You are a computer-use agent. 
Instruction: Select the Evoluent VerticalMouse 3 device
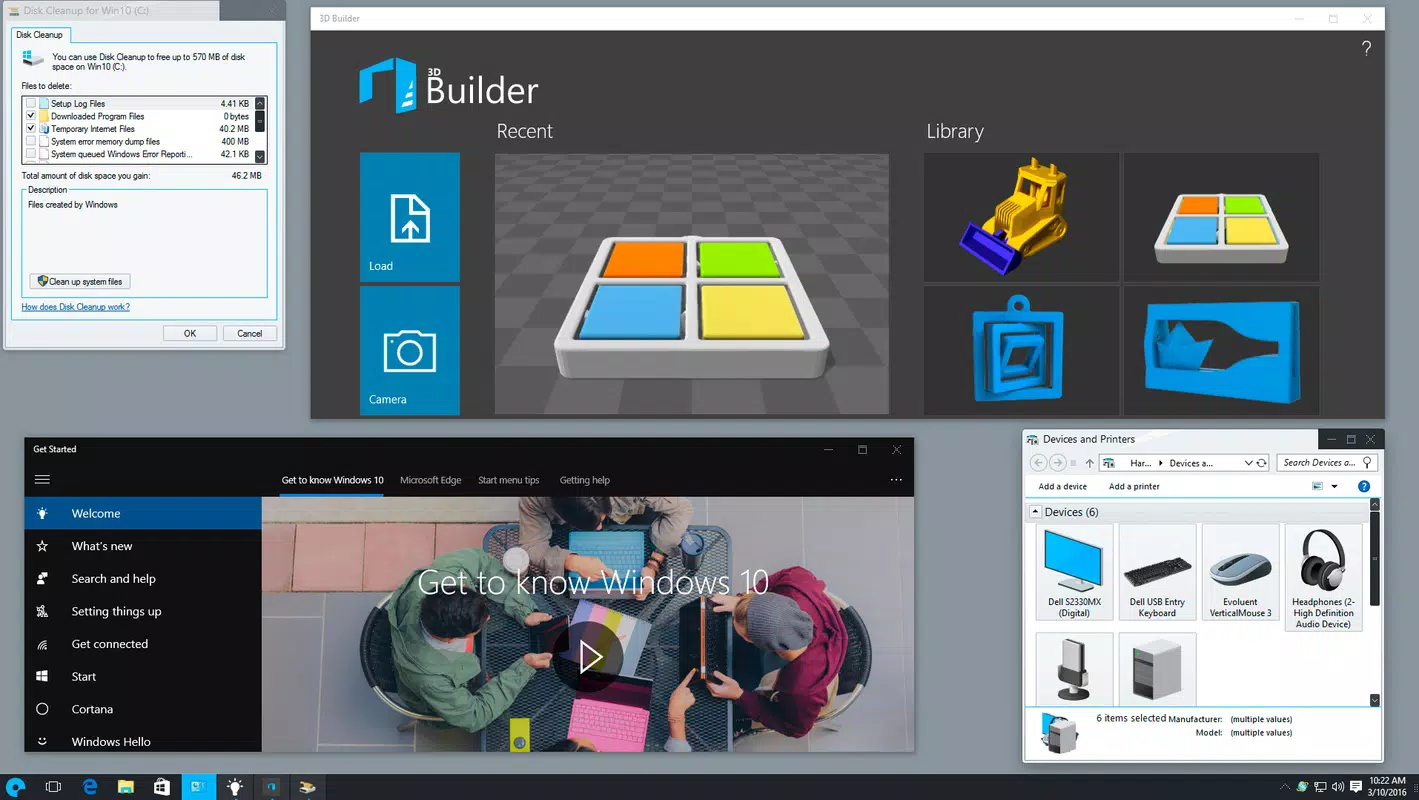1241,572
